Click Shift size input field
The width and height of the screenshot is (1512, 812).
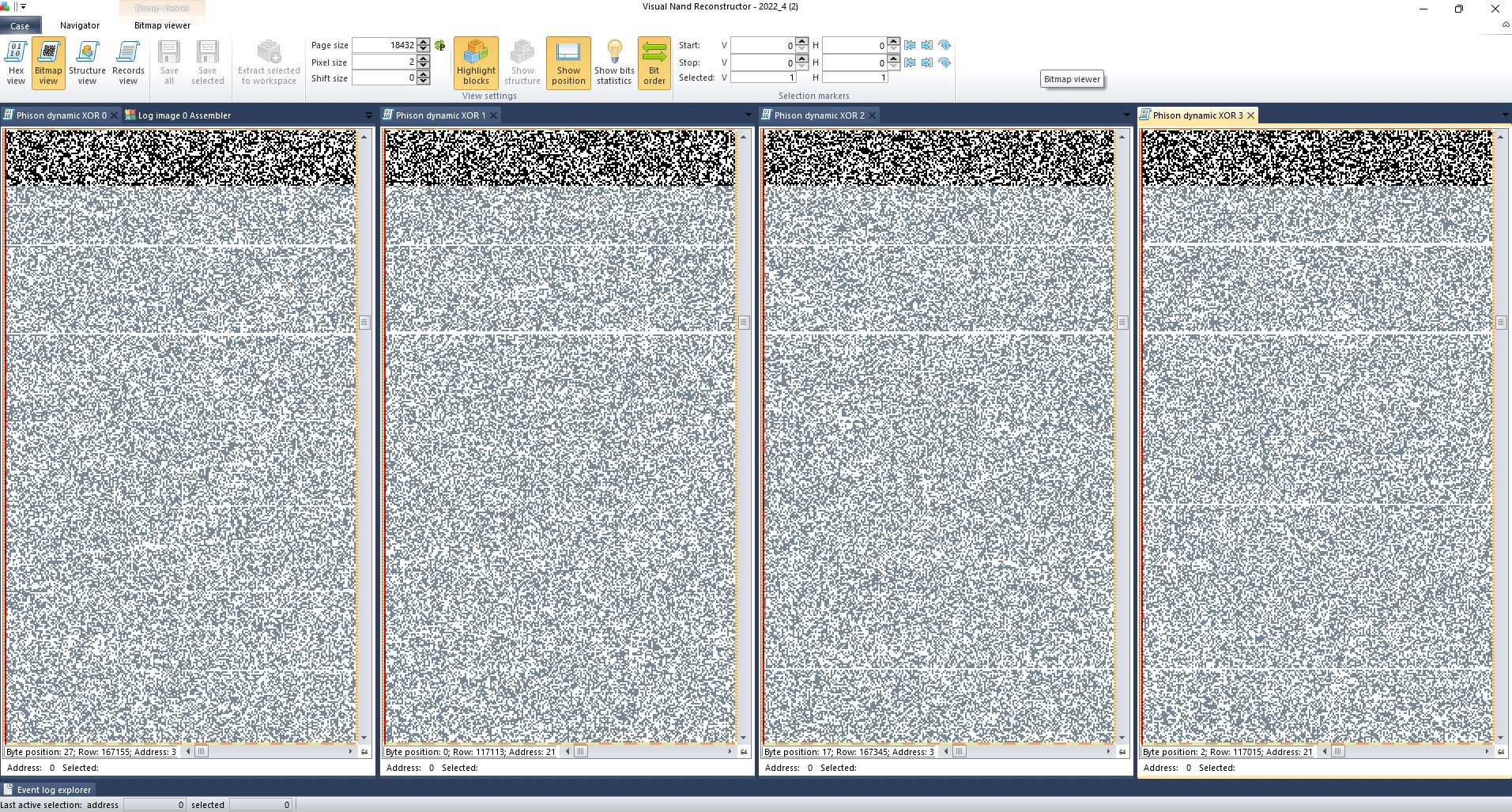384,77
